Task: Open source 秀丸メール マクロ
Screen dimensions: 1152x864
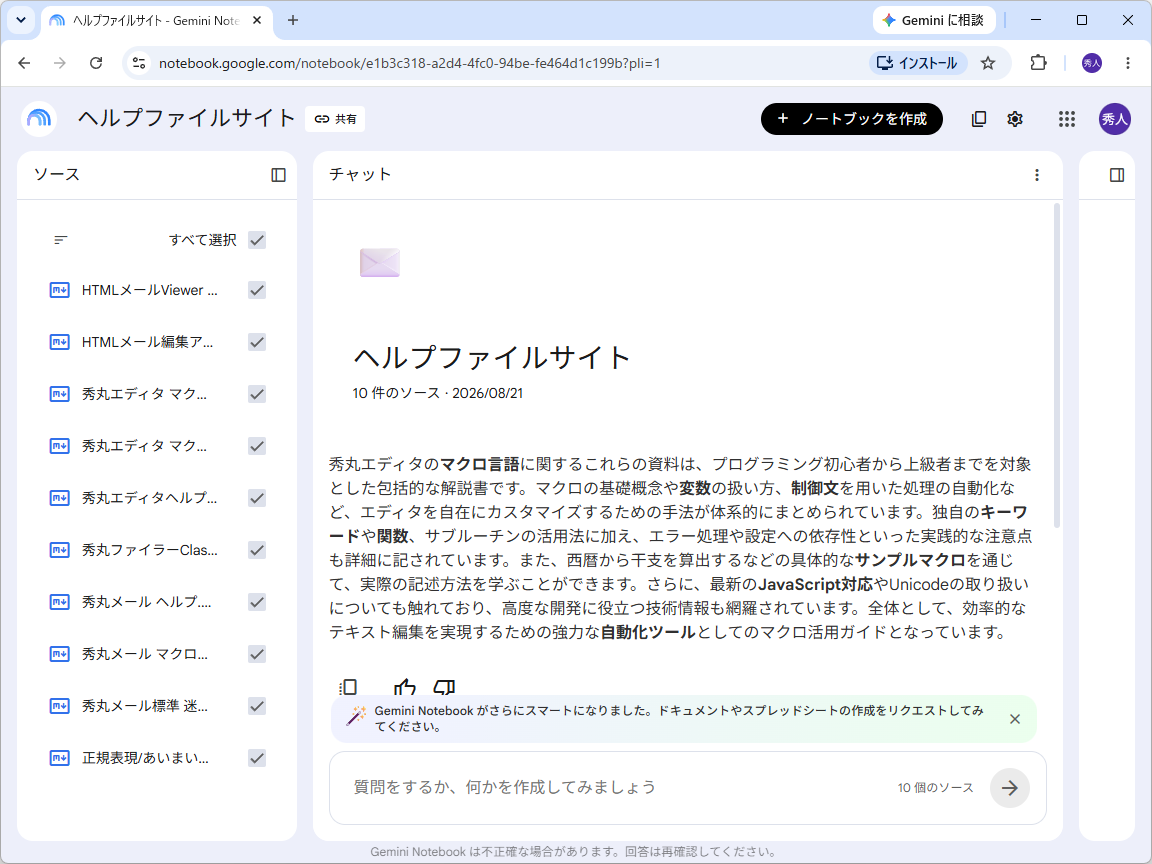Action: pos(145,654)
